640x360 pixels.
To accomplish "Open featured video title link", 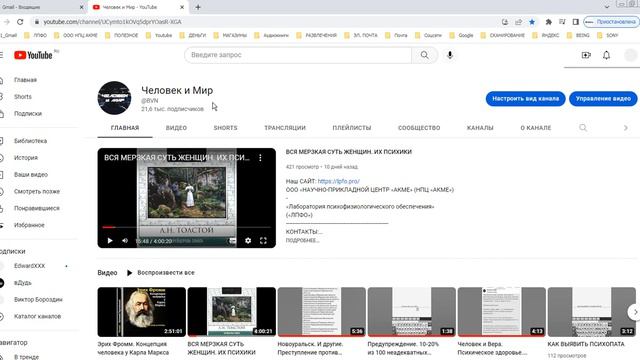I will pos(349,152).
